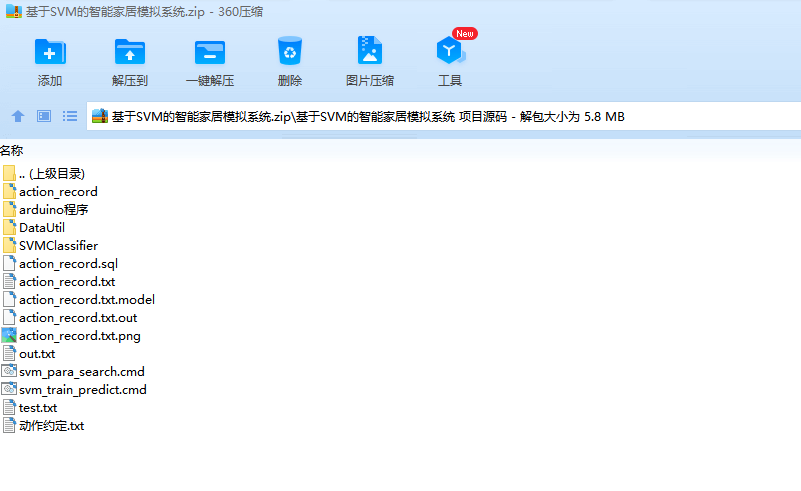801x491 pixels.
Task: Click the action_record.txt.model file icon
Action: click(9, 299)
